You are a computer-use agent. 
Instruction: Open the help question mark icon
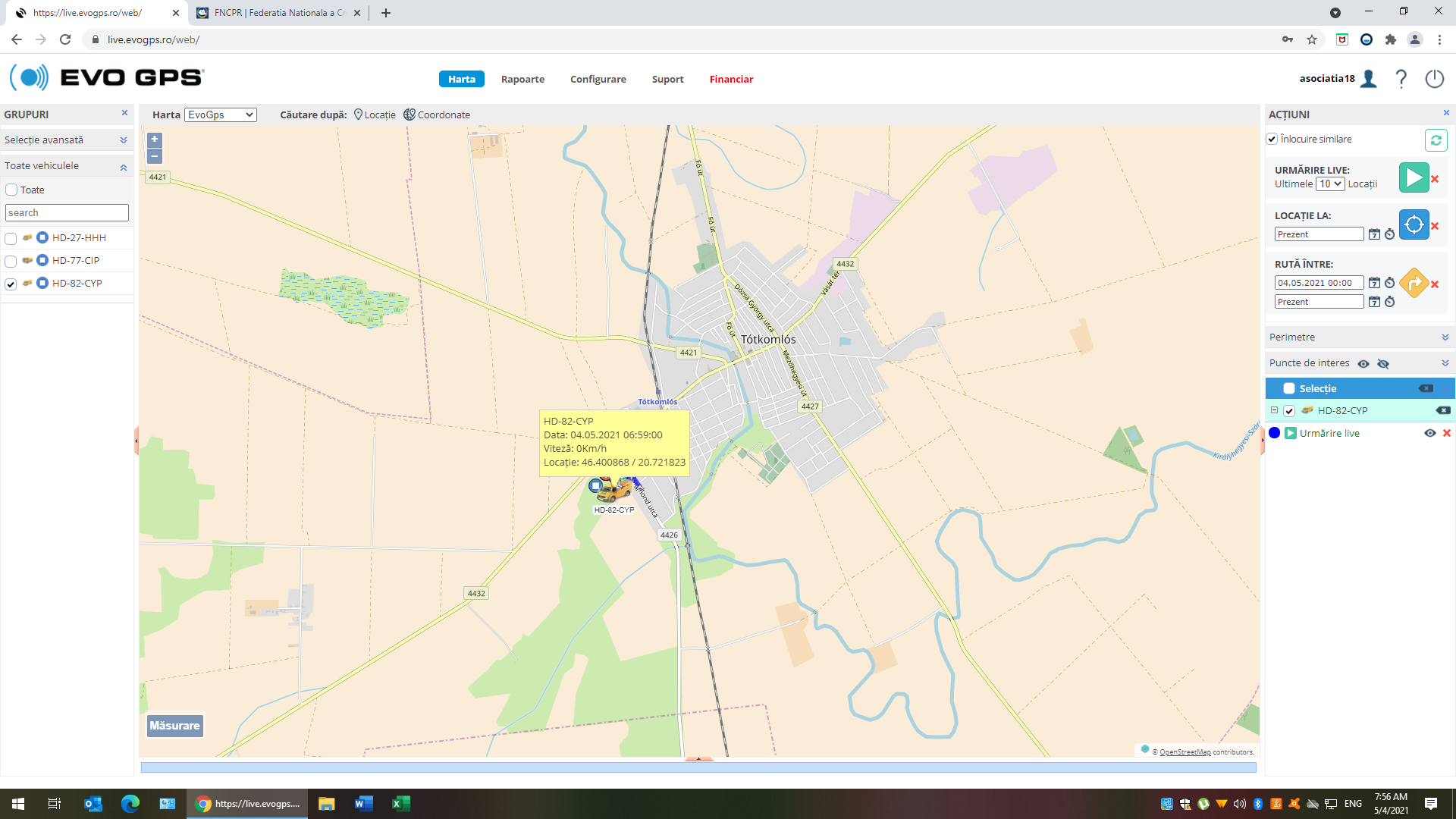pyautogui.click(x=1401, y=79)
